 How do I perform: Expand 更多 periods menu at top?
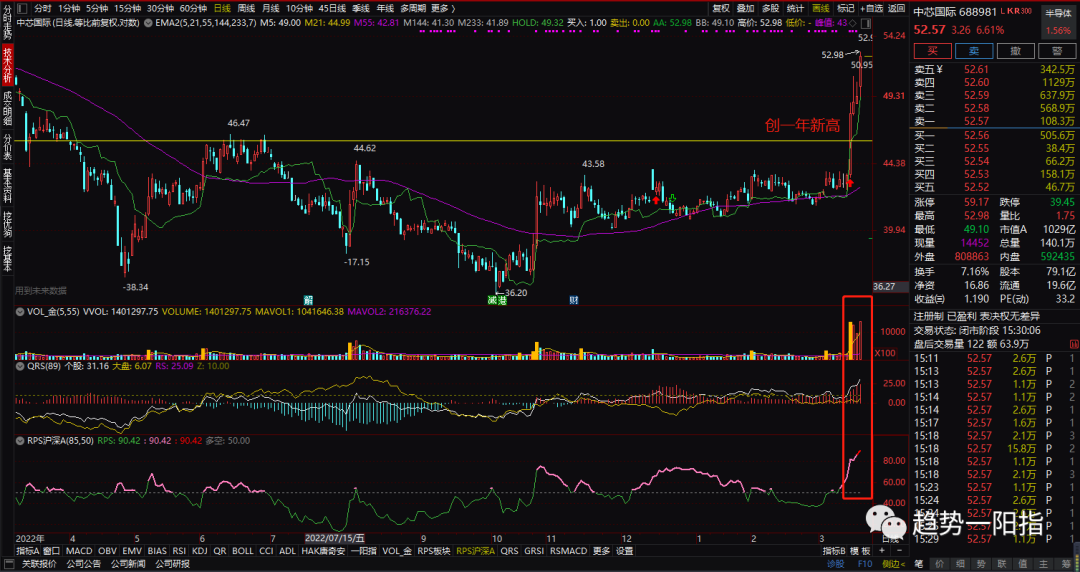tap(443, 8)
